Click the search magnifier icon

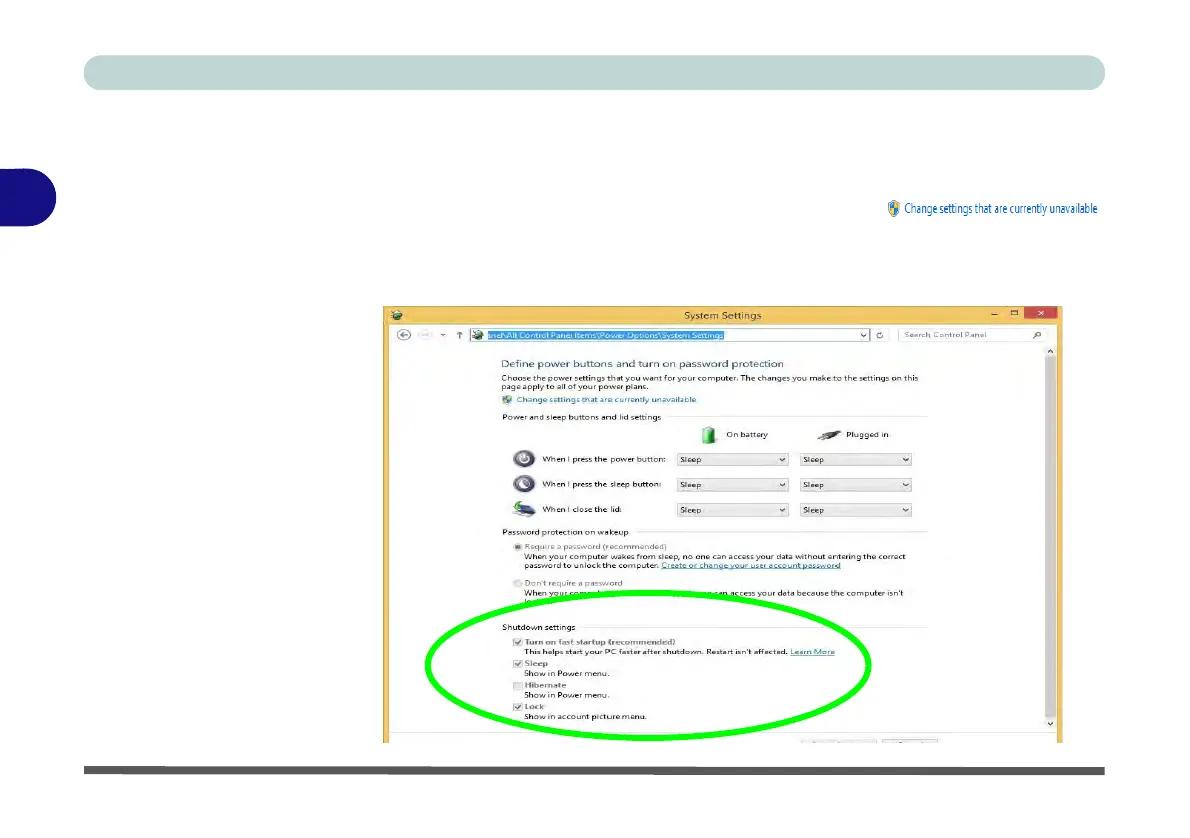point(1037,335)
